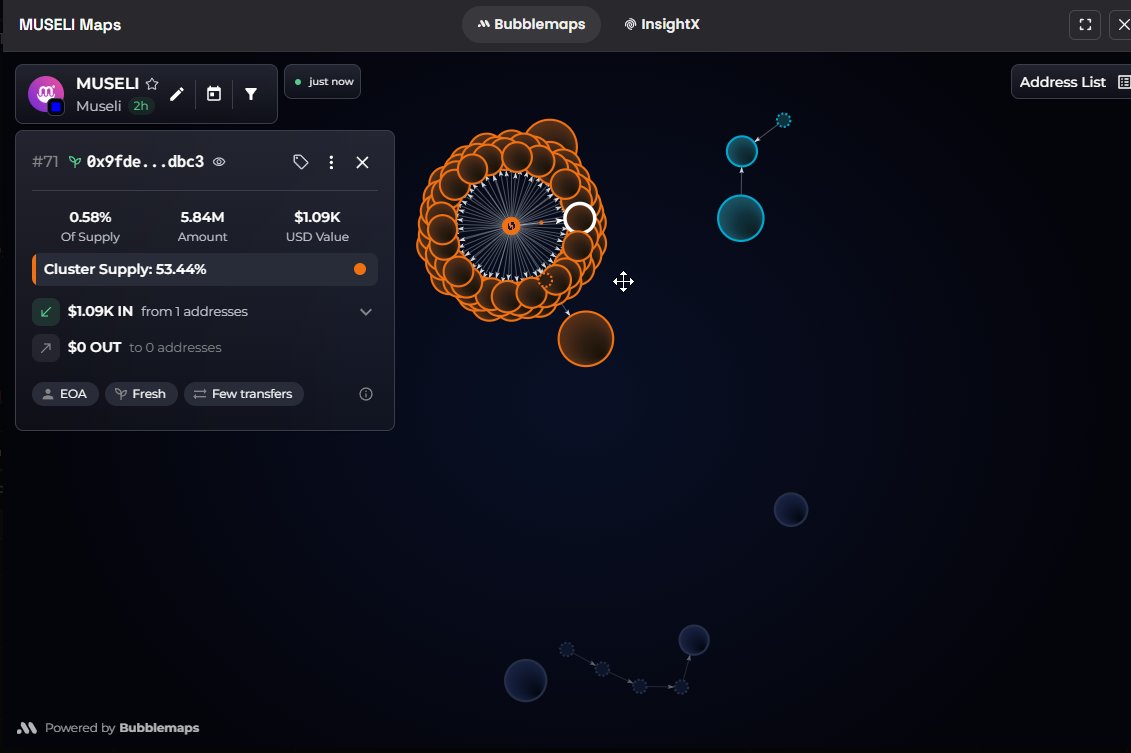Click the outgoing arrow icon
Image resolution: width=1131 pixels, height=753 pixels.
pyautogui.click(x=45, y=348)
